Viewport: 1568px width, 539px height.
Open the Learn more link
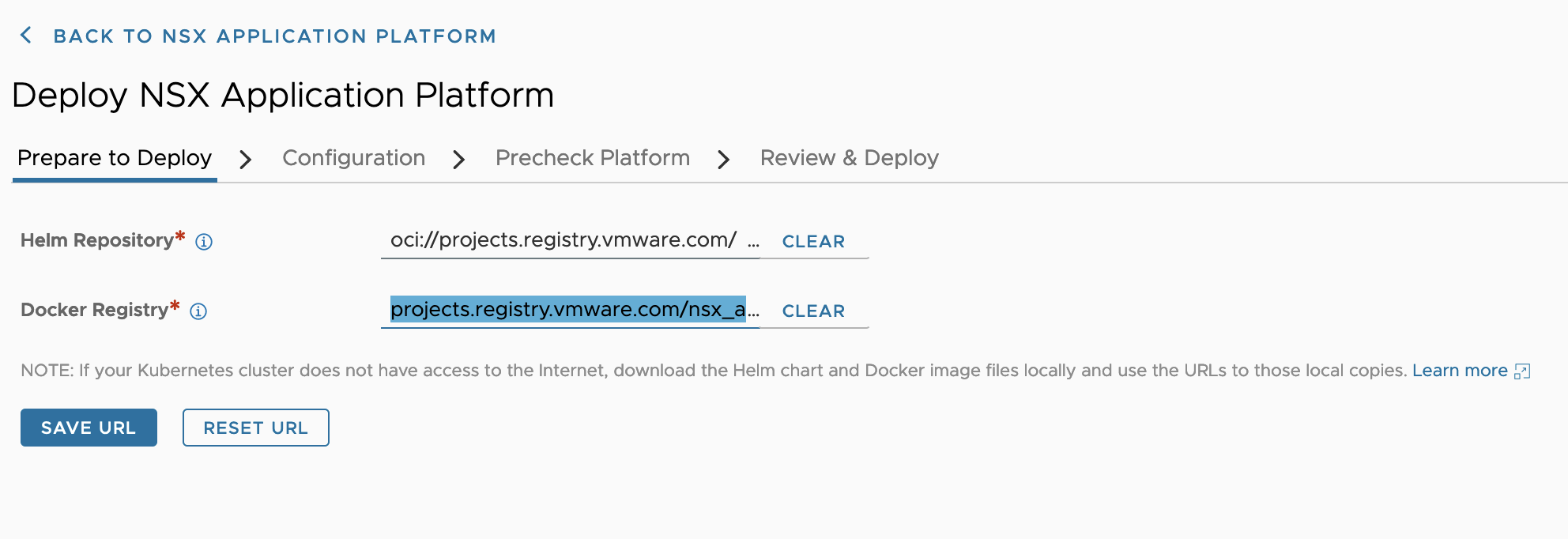tap(1459, 371)
